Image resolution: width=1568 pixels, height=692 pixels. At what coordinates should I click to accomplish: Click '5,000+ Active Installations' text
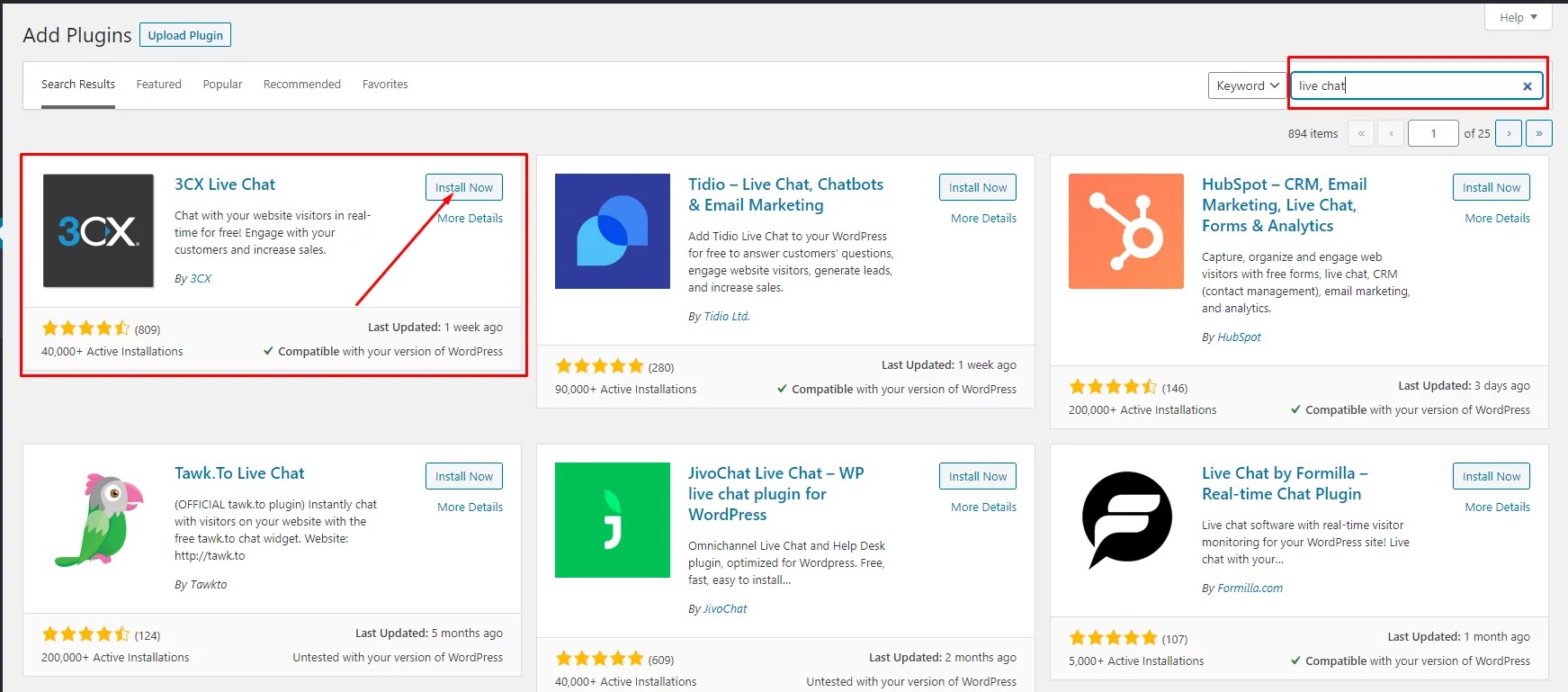coord(1136,661)
